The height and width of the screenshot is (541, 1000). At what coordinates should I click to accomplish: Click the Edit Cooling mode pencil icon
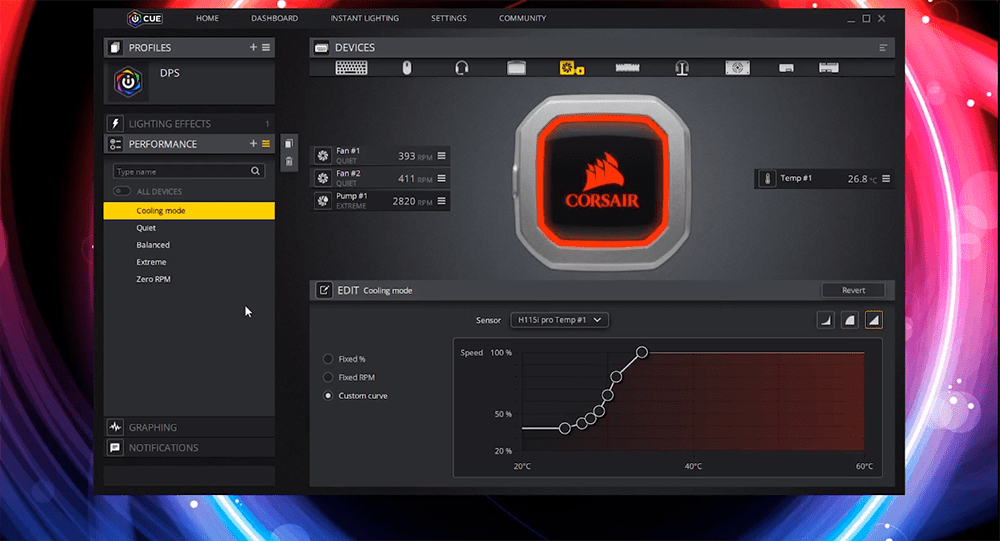tap(324, 290)
